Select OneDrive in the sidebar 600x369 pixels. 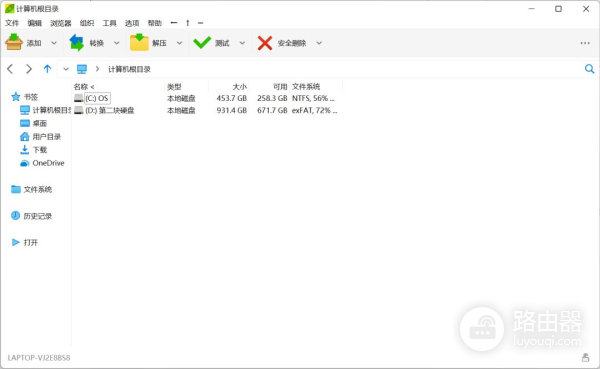click(42, 163)
